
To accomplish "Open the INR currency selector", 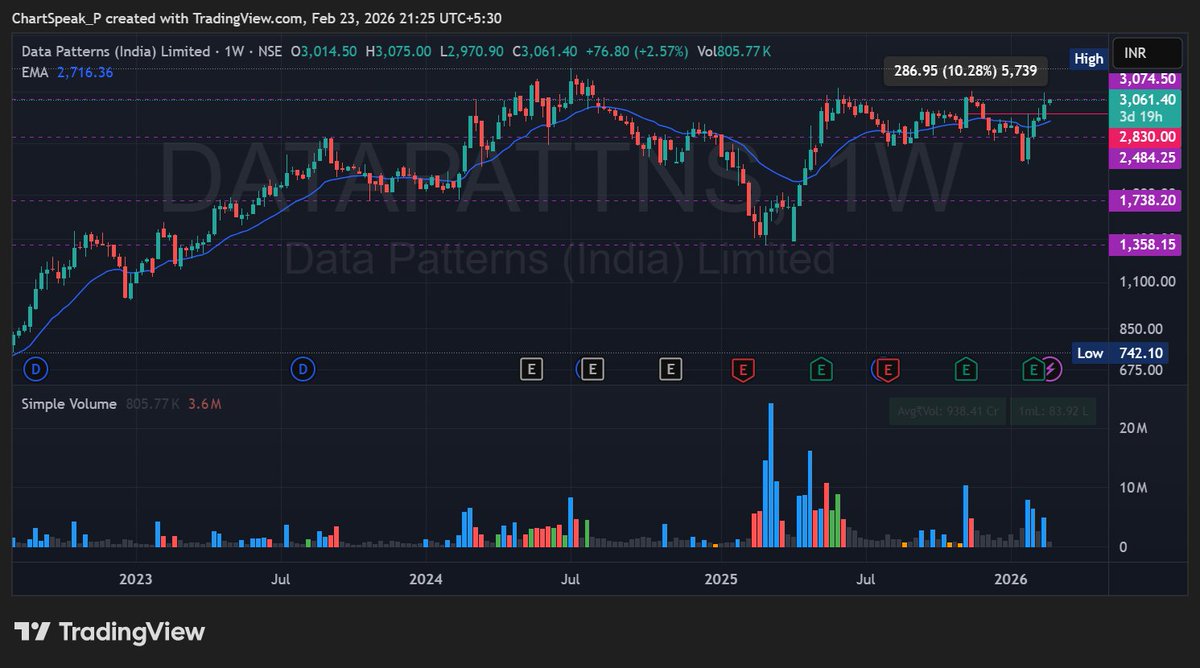I will coord(1146,52).
